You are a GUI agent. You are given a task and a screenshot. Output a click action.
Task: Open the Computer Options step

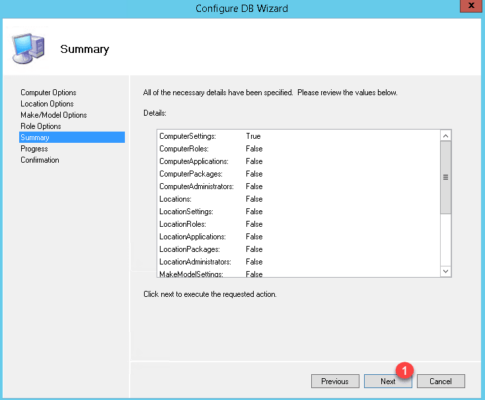tap(48, 92)
